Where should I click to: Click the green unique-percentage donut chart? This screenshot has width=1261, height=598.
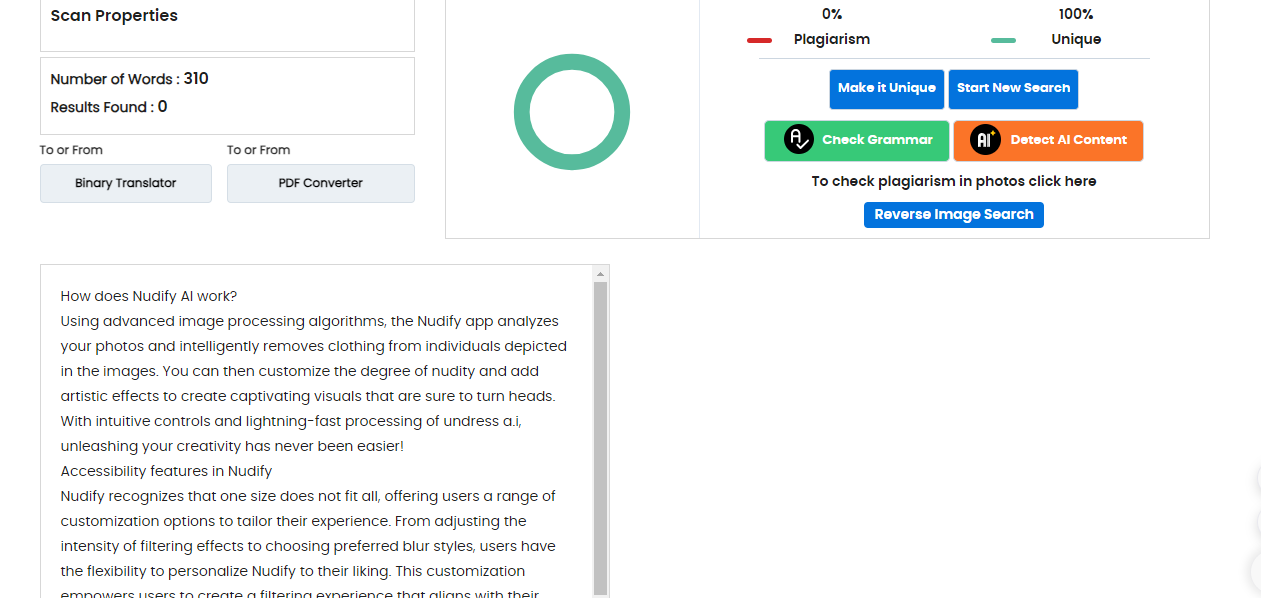point(572,112)
